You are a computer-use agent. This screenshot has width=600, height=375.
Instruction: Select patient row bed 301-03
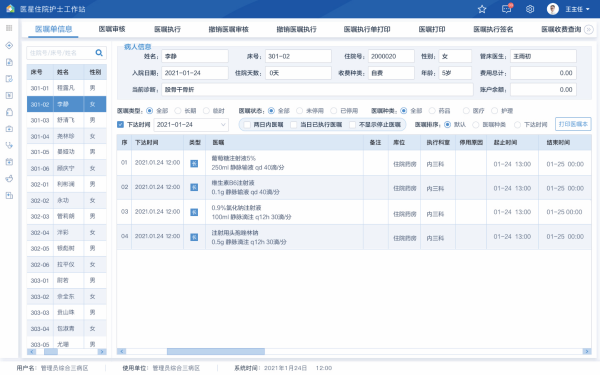(x=67, y=120)
